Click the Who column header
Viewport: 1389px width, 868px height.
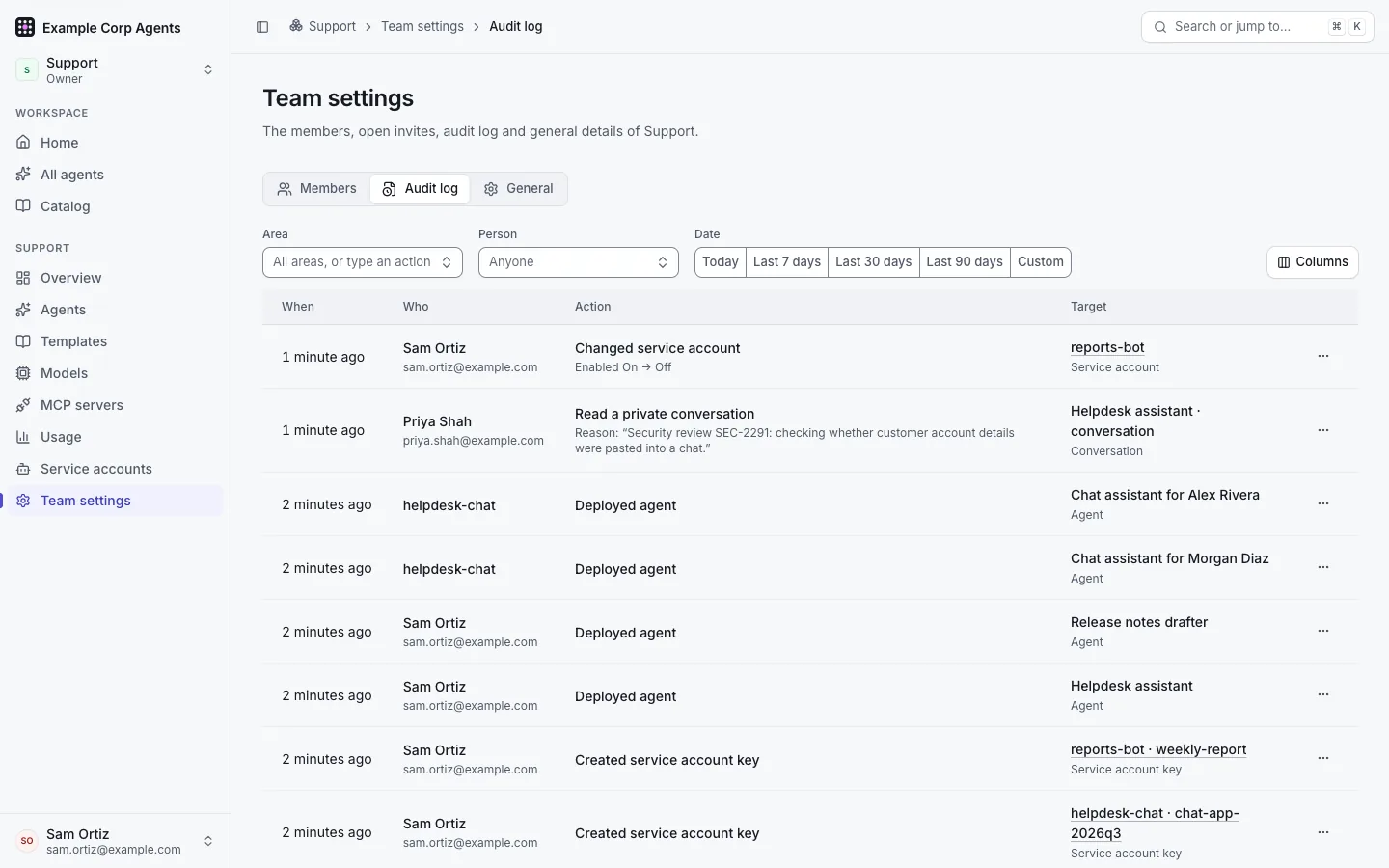416,307
